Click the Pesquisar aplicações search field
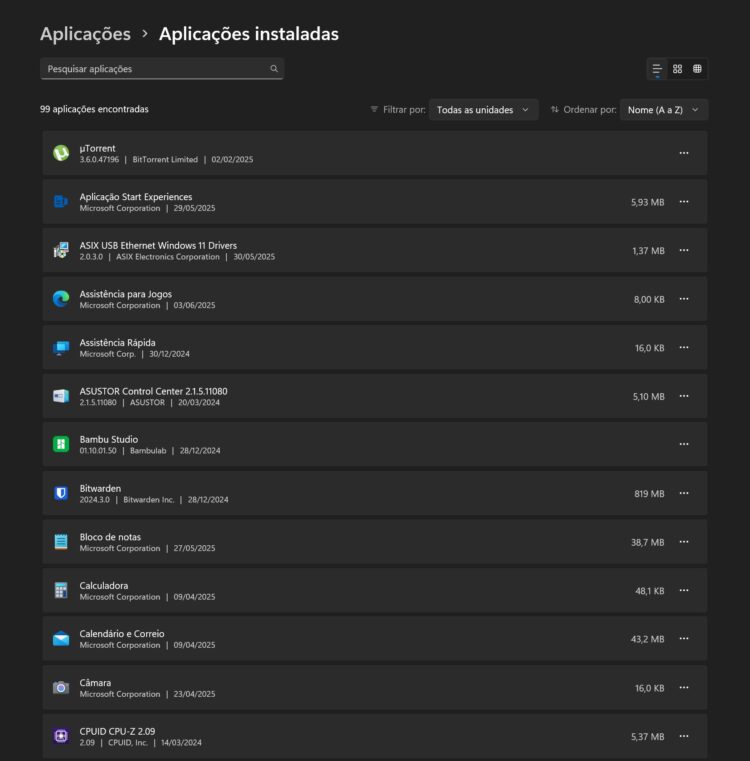750x761 pixels. click(x=155, y=69)
